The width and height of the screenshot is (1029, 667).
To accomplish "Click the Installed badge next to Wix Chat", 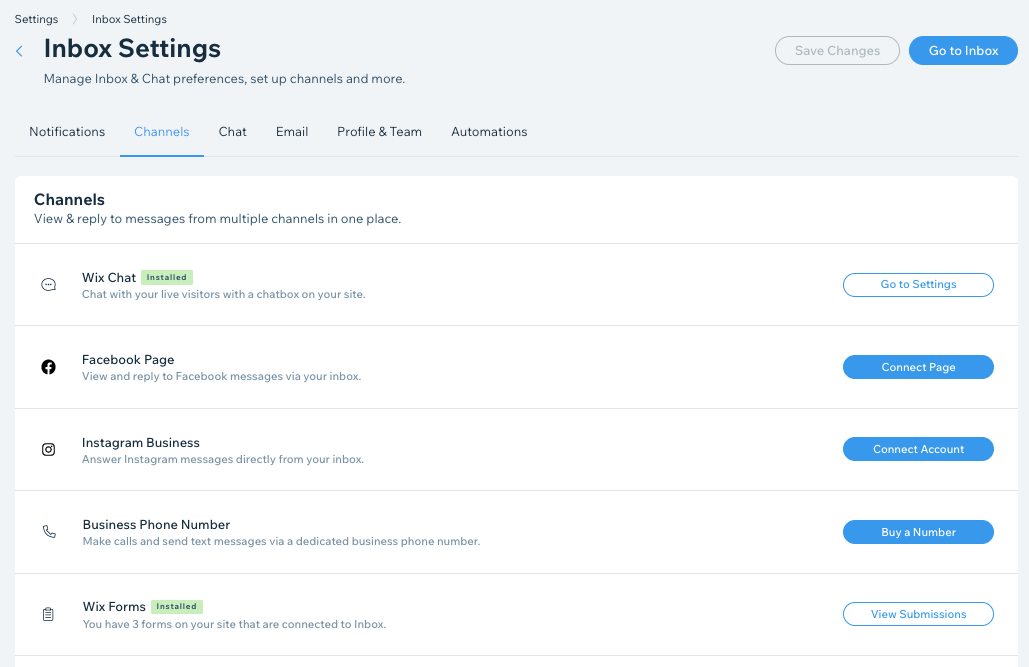I will 166,277.
